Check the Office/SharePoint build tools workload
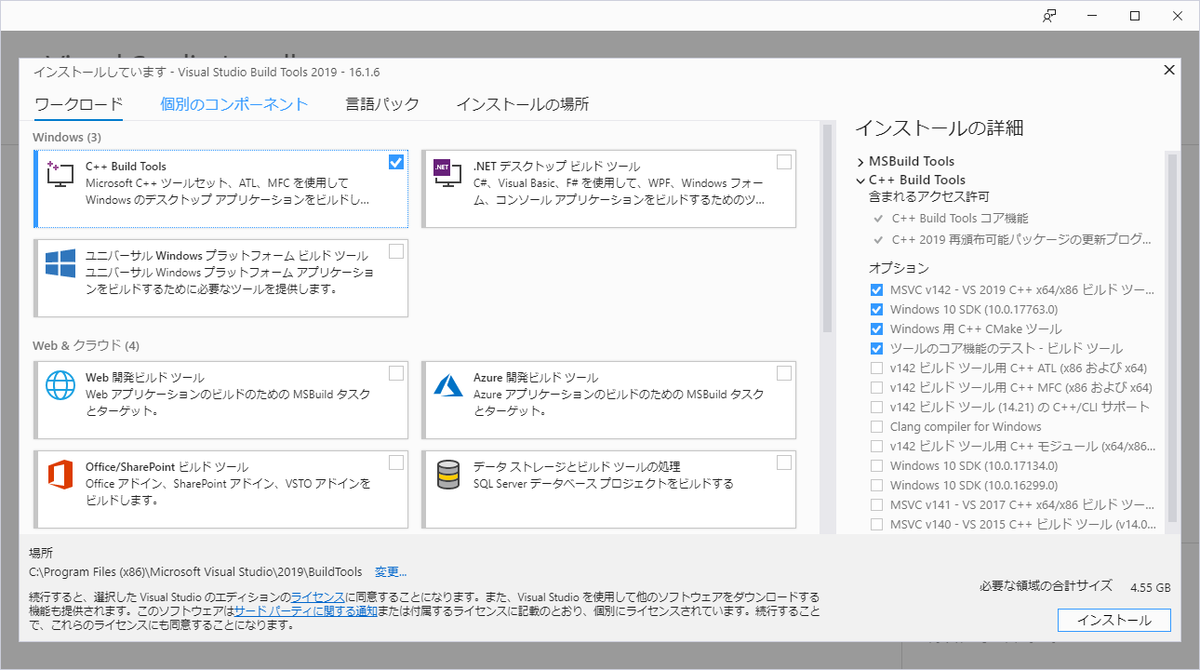 [396, 462]
